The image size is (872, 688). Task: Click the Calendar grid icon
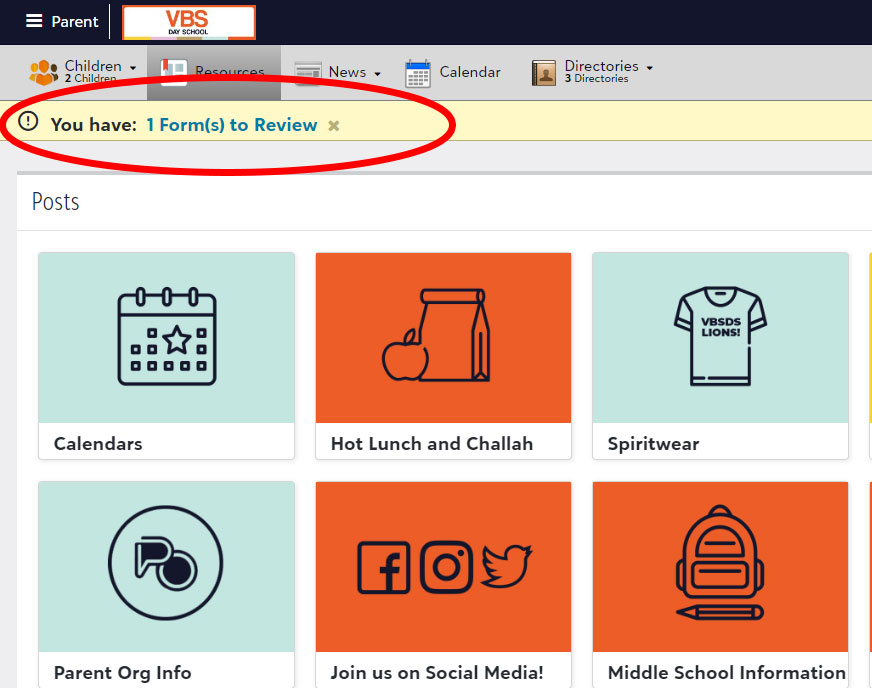pos(418,73)
